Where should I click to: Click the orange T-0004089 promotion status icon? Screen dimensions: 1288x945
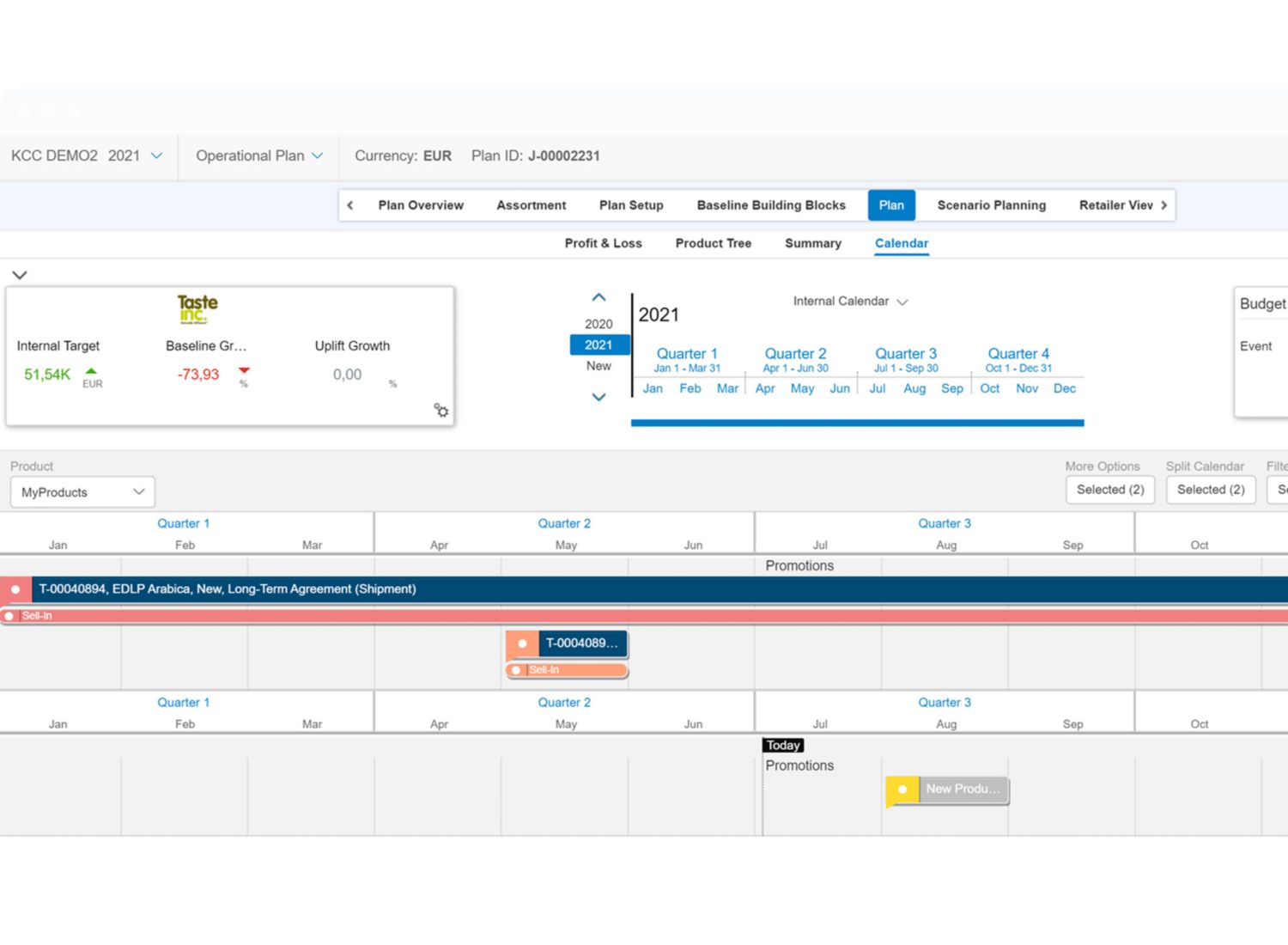pyautogui.click(x=522, y=643)
